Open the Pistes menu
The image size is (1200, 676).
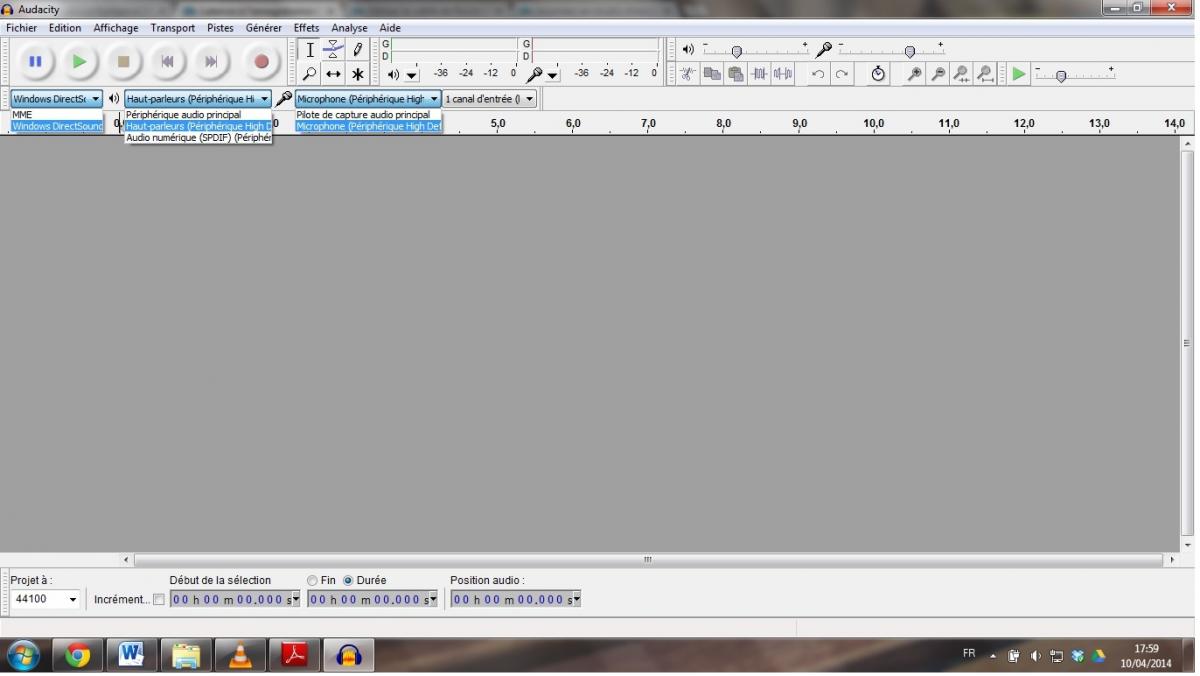point(220,28)
